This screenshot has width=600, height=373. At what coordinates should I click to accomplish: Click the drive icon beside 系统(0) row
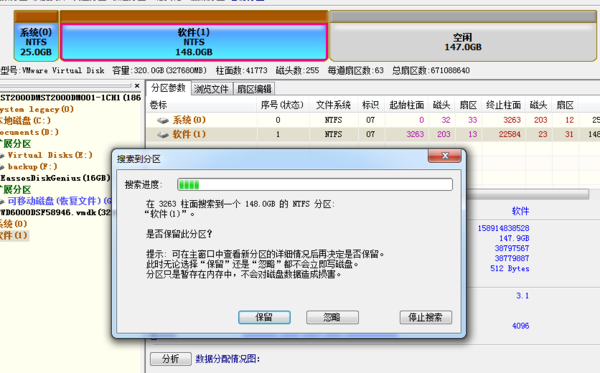(163, 121)
